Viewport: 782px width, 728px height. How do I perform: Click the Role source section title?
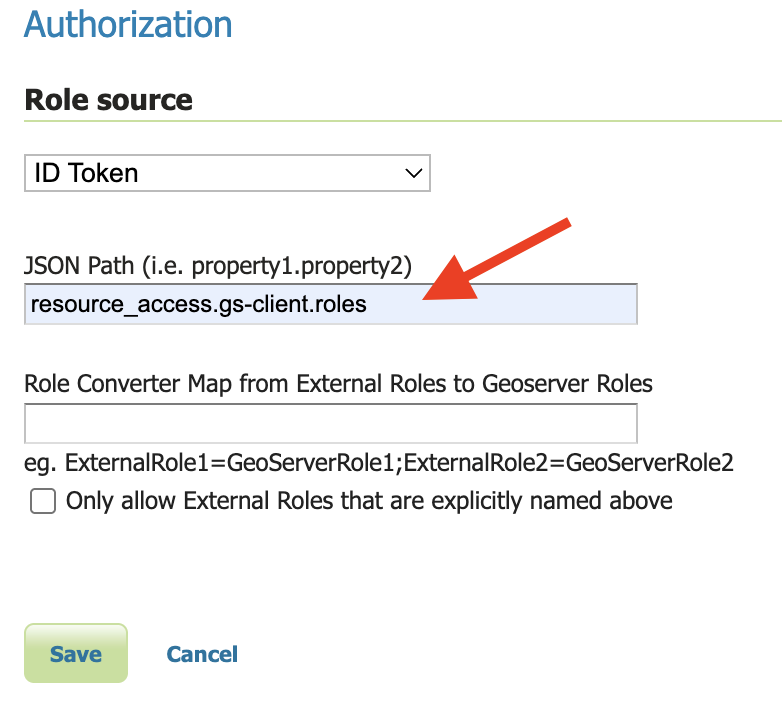point(108,100)
